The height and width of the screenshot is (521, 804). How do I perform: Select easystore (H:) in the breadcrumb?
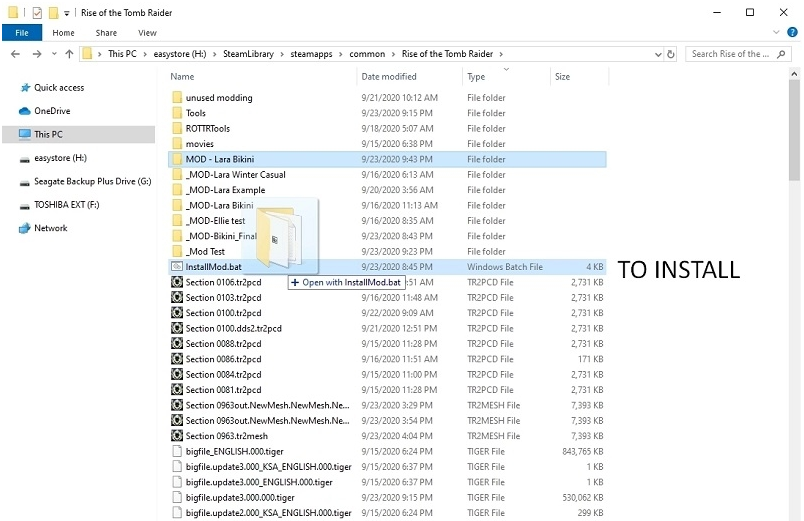tap(180, 54)
